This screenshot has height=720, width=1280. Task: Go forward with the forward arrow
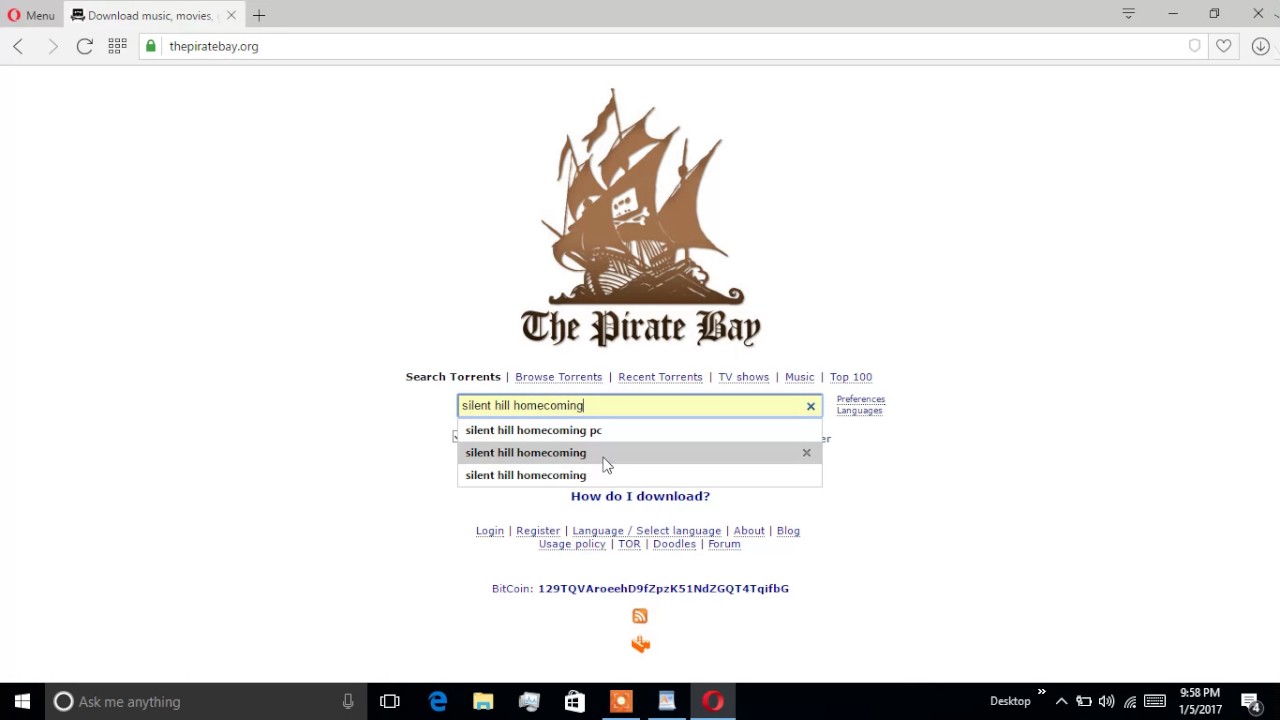(x=52, y=46)
